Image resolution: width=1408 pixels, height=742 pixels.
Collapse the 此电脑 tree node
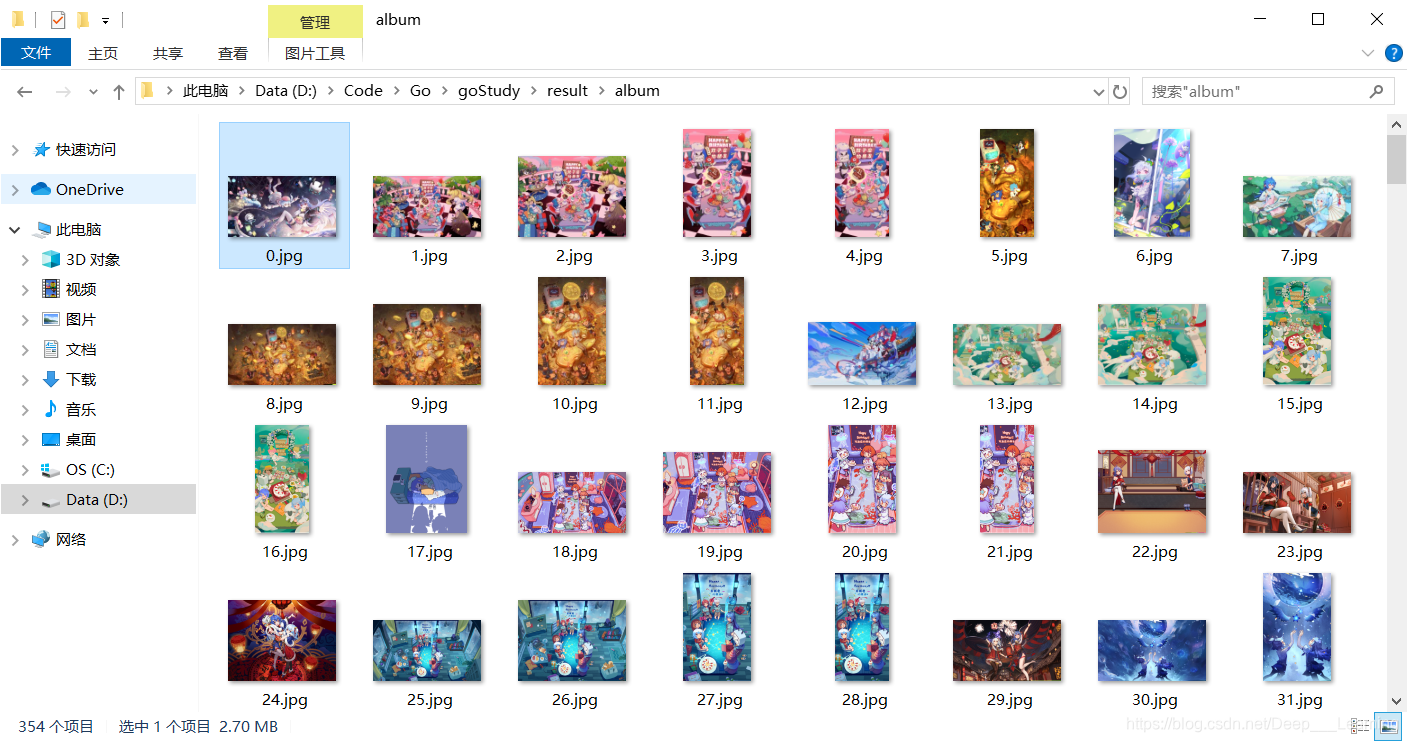click(x=15, y=230)
